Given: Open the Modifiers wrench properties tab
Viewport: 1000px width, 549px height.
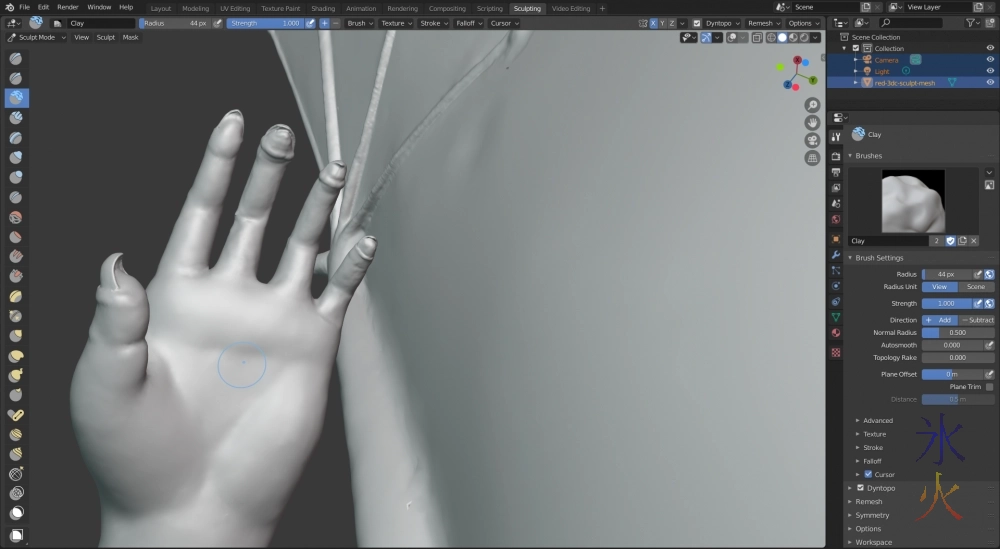Looking at the screenshot, I should click(836, 255).
